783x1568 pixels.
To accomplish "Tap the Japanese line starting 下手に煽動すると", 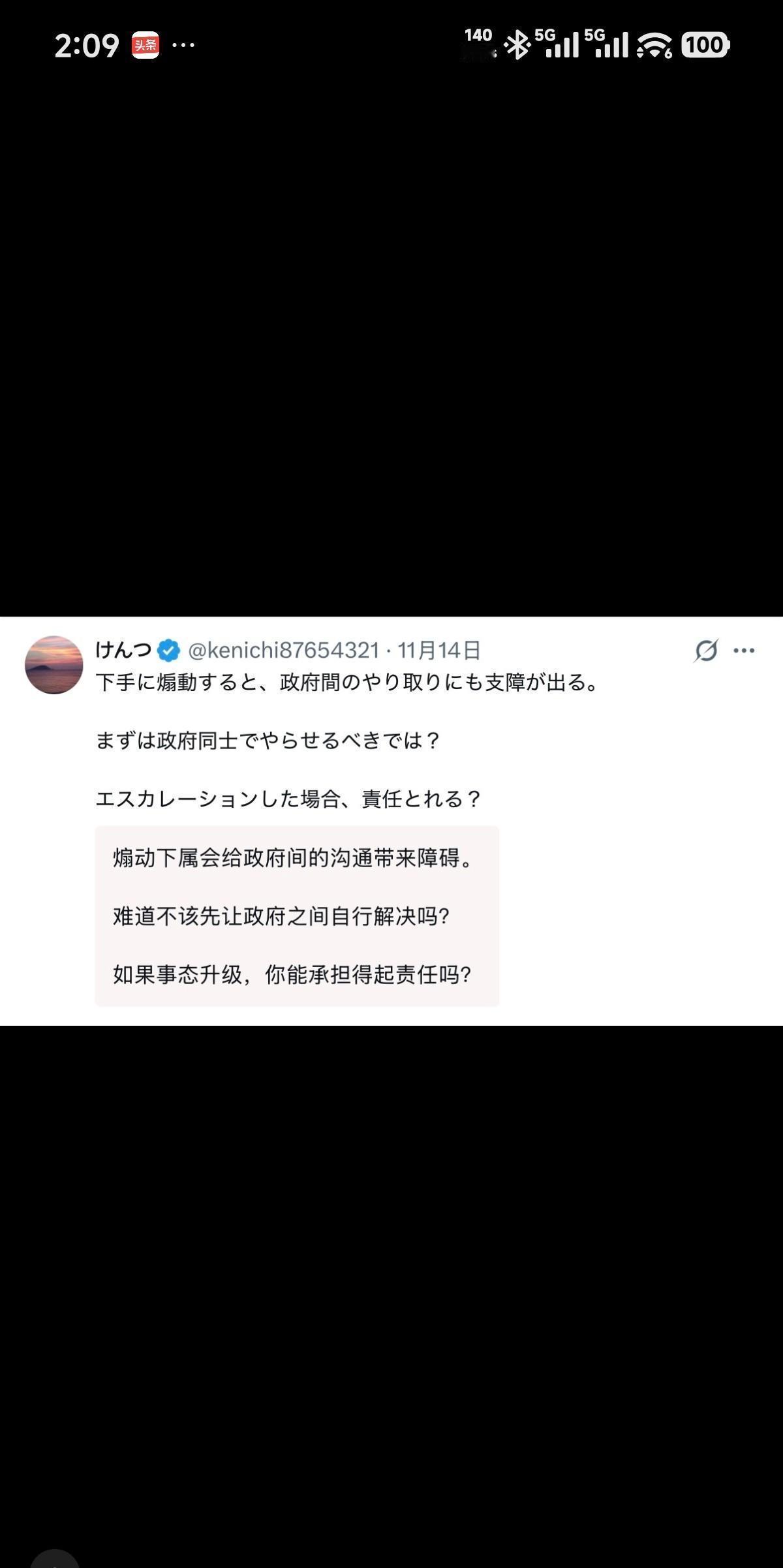I will click(348, 683).
